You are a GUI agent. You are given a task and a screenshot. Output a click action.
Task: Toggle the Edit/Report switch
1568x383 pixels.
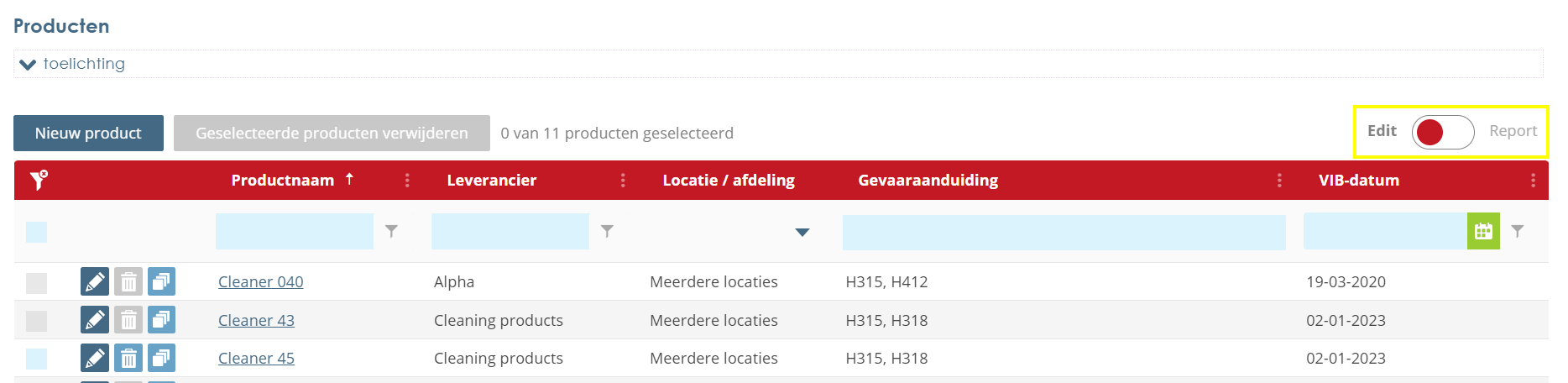click(1442, 132)
